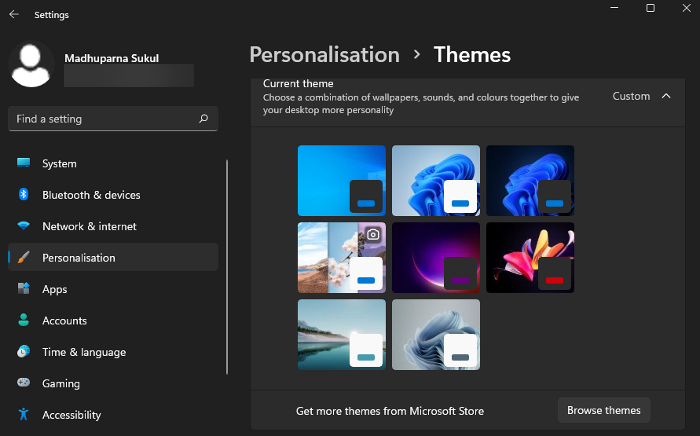Click Get more themes from Microsoft Store
This screenshot has height=436, width=700.
[x=390, y=411]
